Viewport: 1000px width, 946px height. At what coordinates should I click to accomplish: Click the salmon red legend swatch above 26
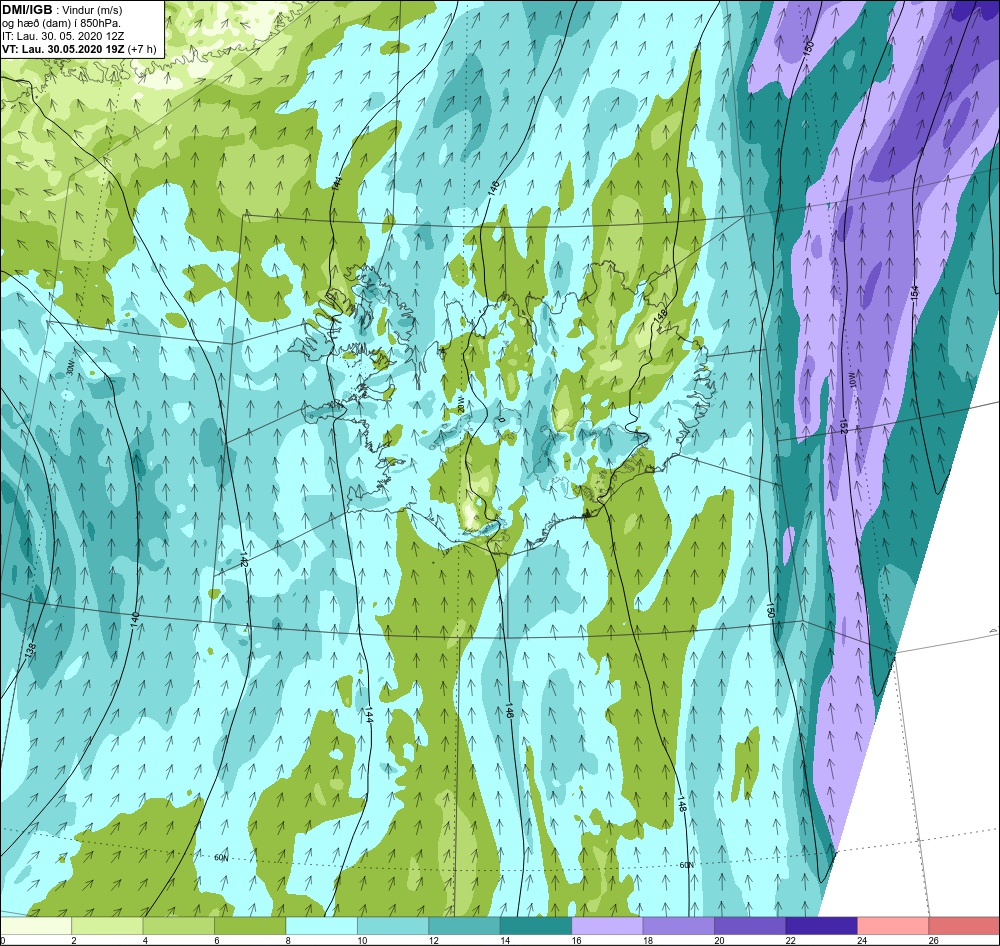[964, 925]
